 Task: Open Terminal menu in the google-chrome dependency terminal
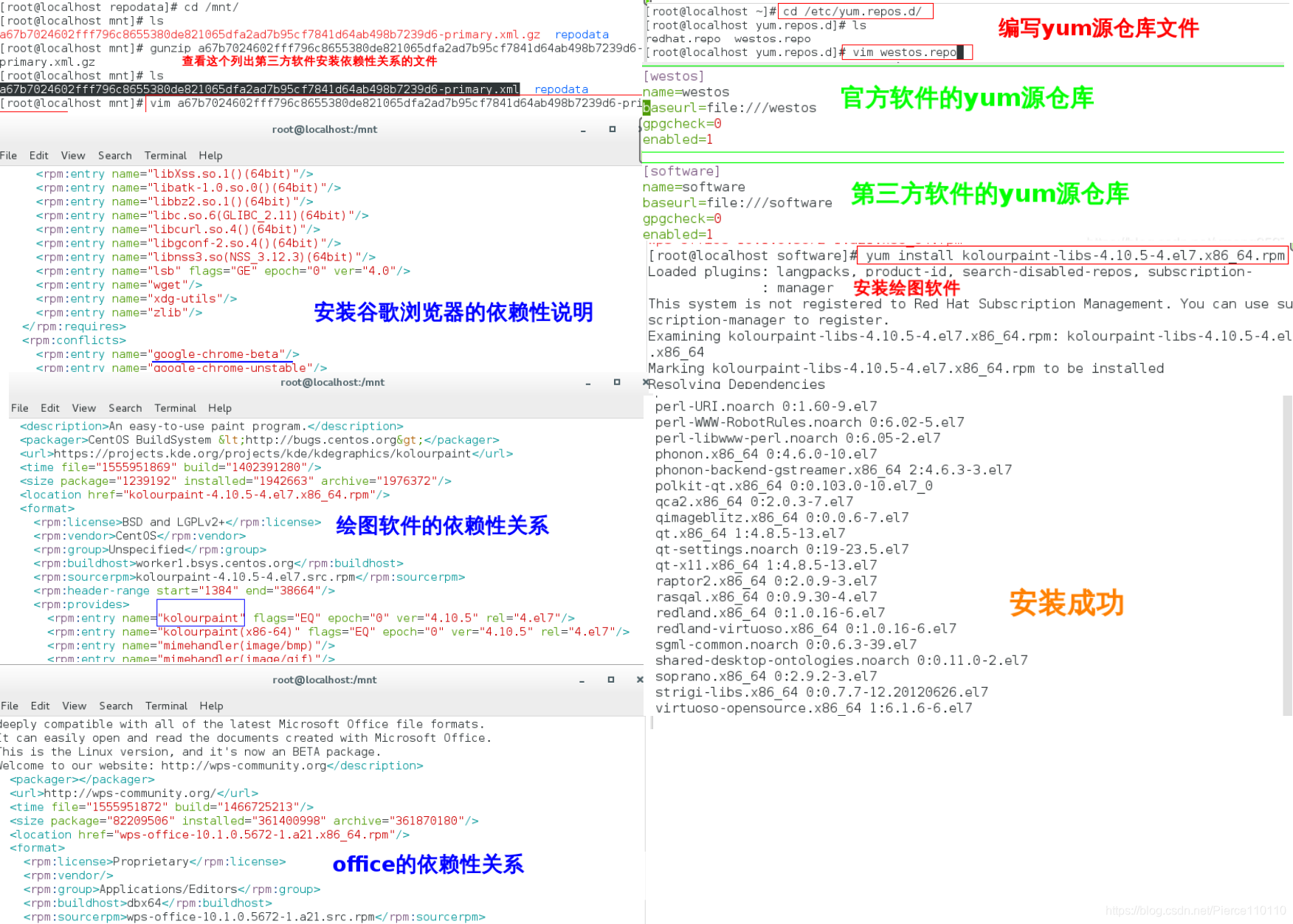click(166, 156)
